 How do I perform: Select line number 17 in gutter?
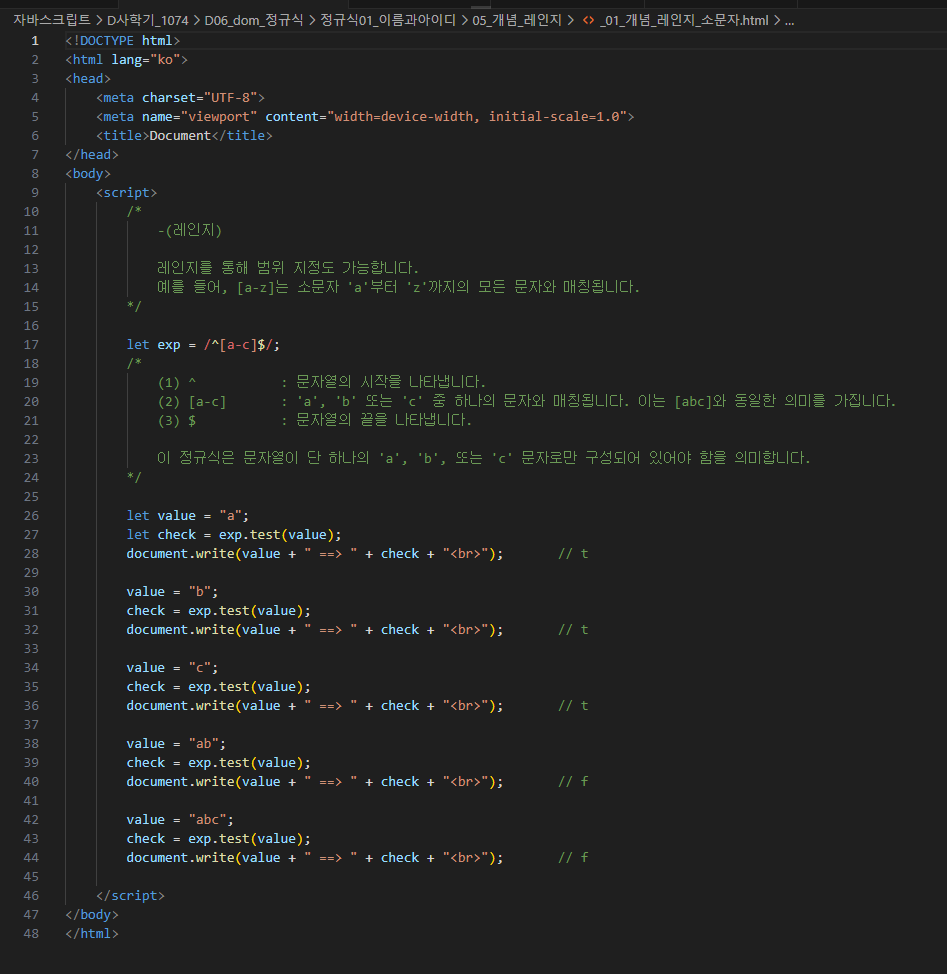(x=31, y=345)
